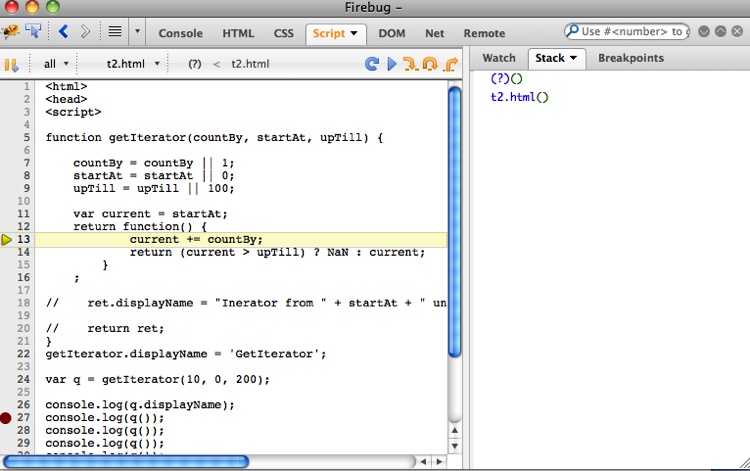Click 'return function() {' line

coord(140,227)
